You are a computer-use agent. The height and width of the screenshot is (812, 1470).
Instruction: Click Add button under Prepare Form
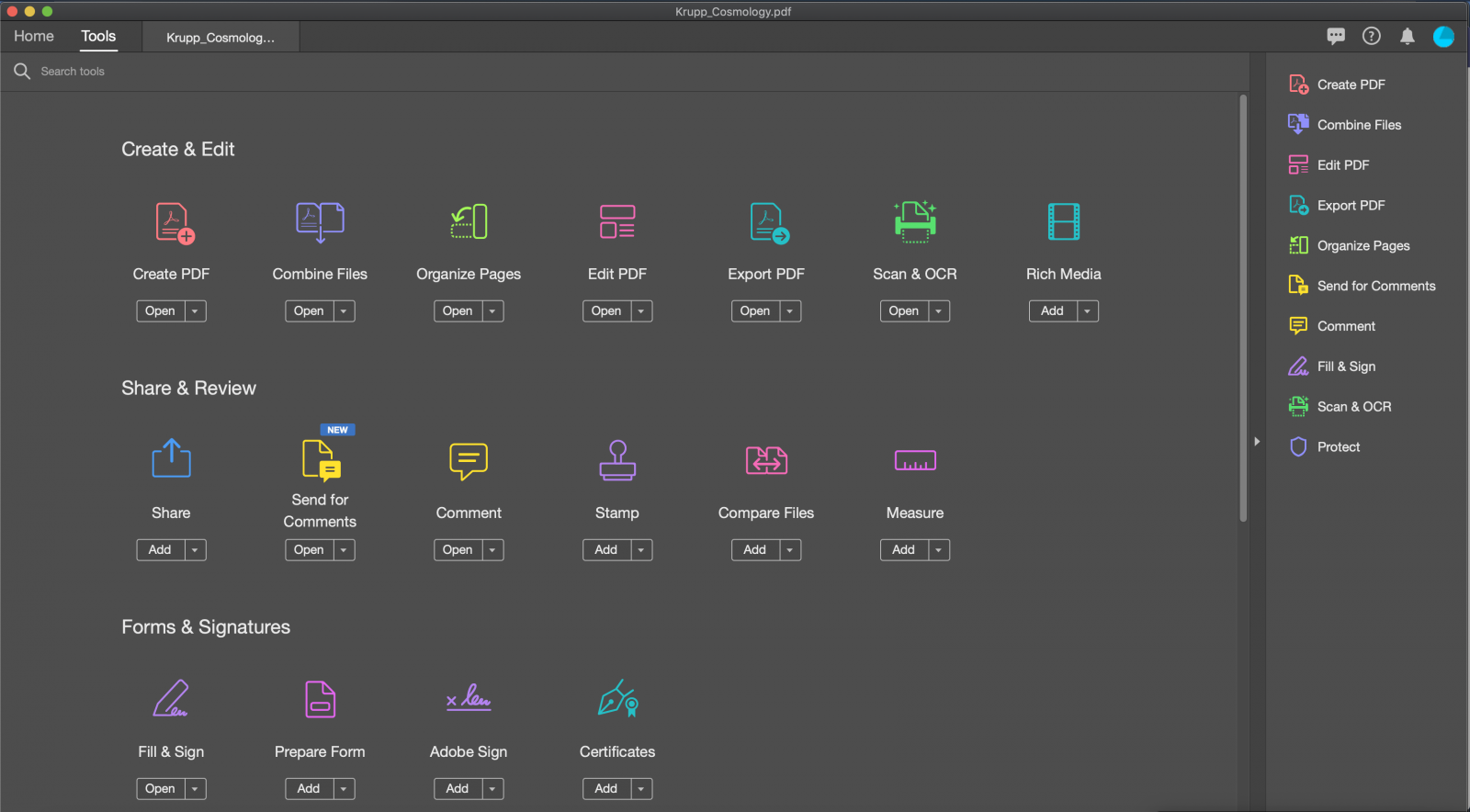click(x=309, y=789)
